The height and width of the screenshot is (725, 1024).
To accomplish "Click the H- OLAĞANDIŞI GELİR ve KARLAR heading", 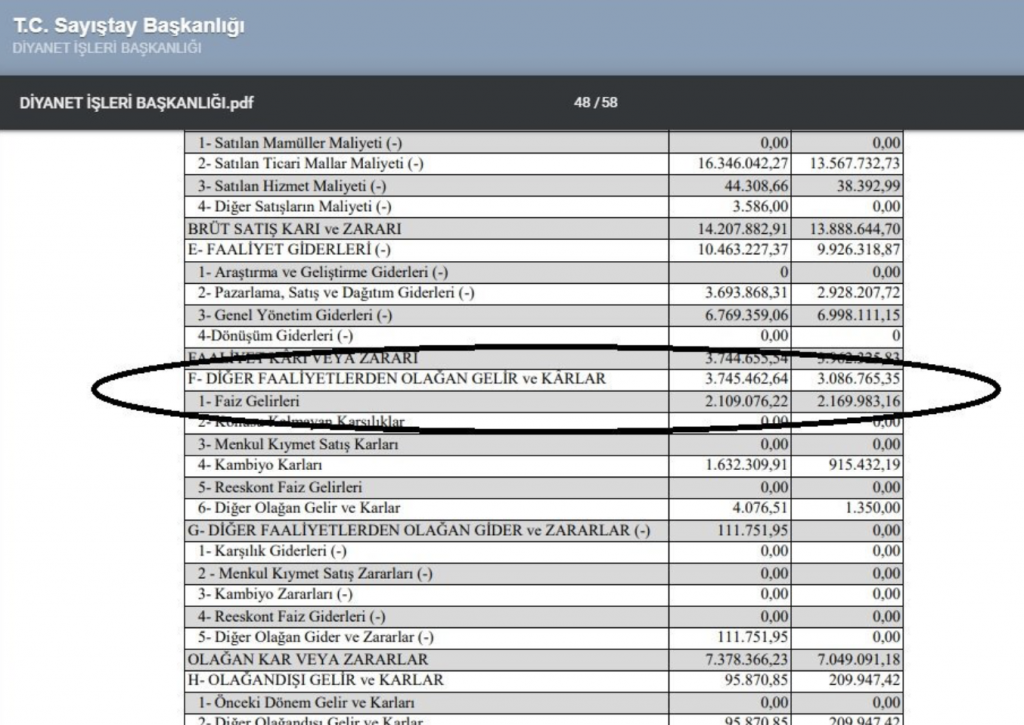I will coord(316,680).
